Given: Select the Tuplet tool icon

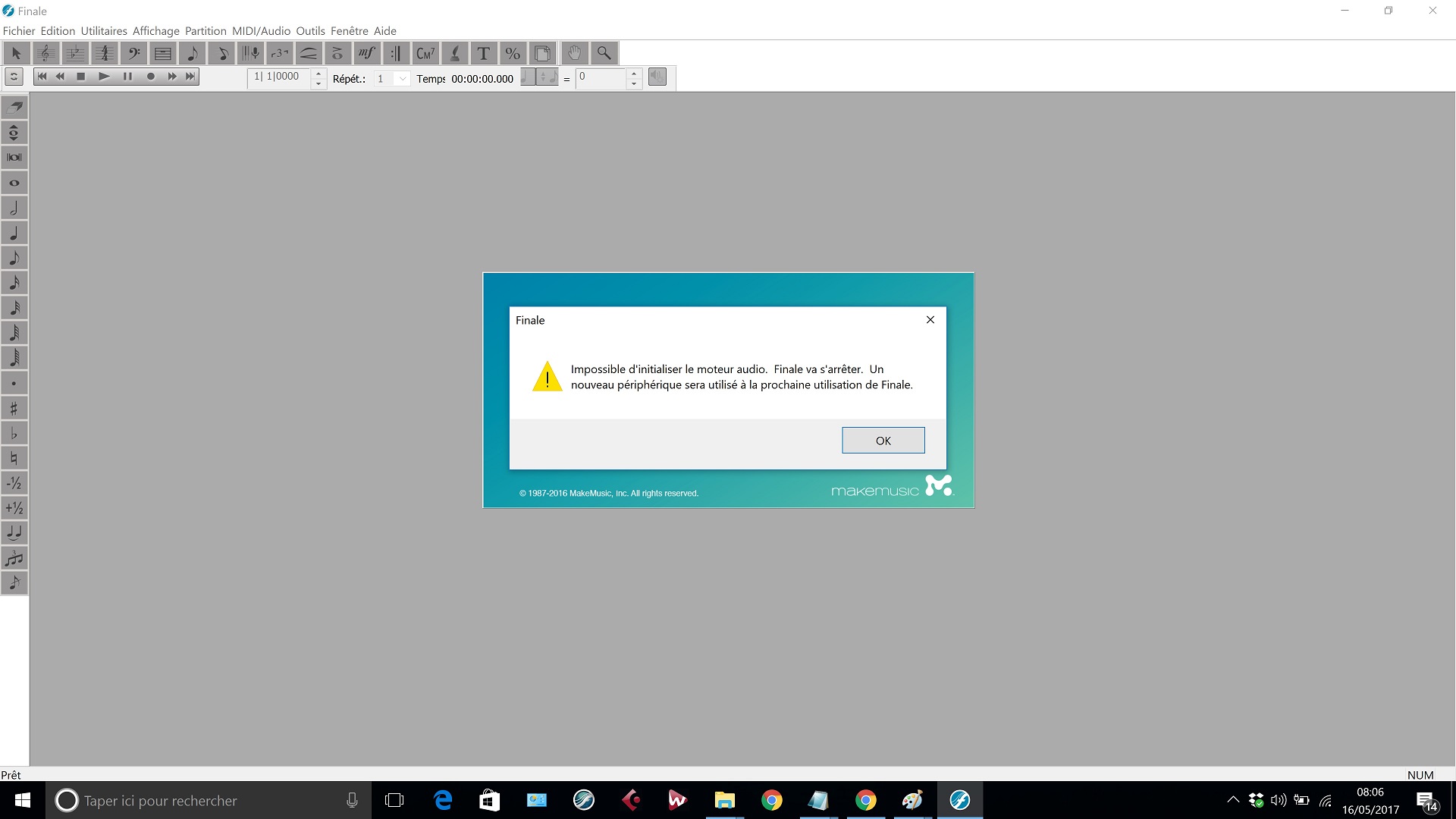Looking at the screenshot, I should pyautogui.click(x=279, y=53).
